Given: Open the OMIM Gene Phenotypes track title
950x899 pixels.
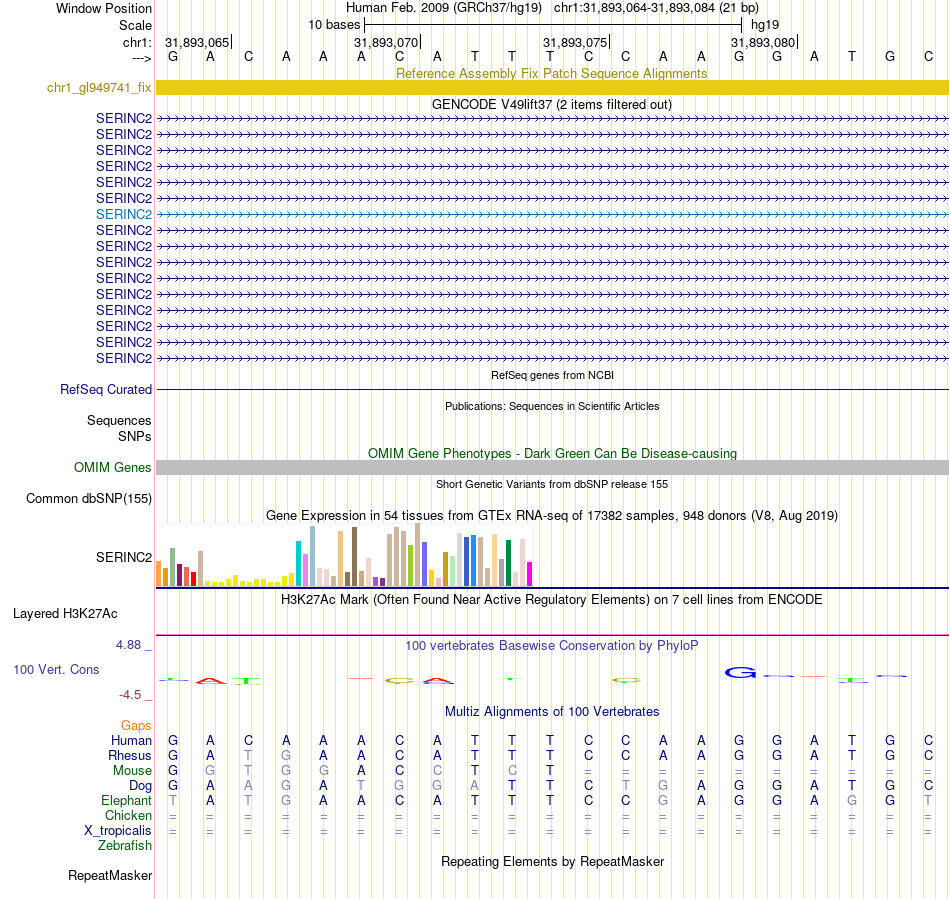Looking at the screenshot, I should click(x=552, y=453).
